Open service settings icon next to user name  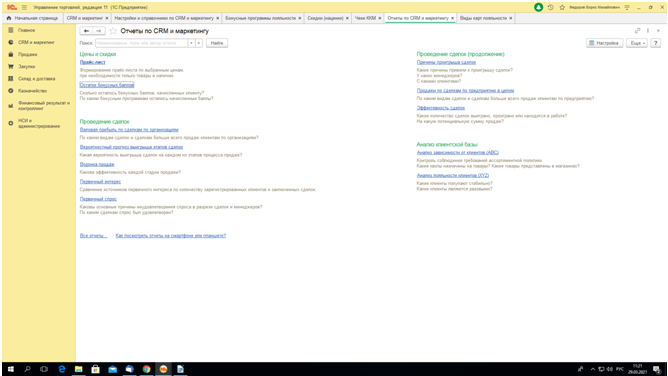[x=627, y=7]
